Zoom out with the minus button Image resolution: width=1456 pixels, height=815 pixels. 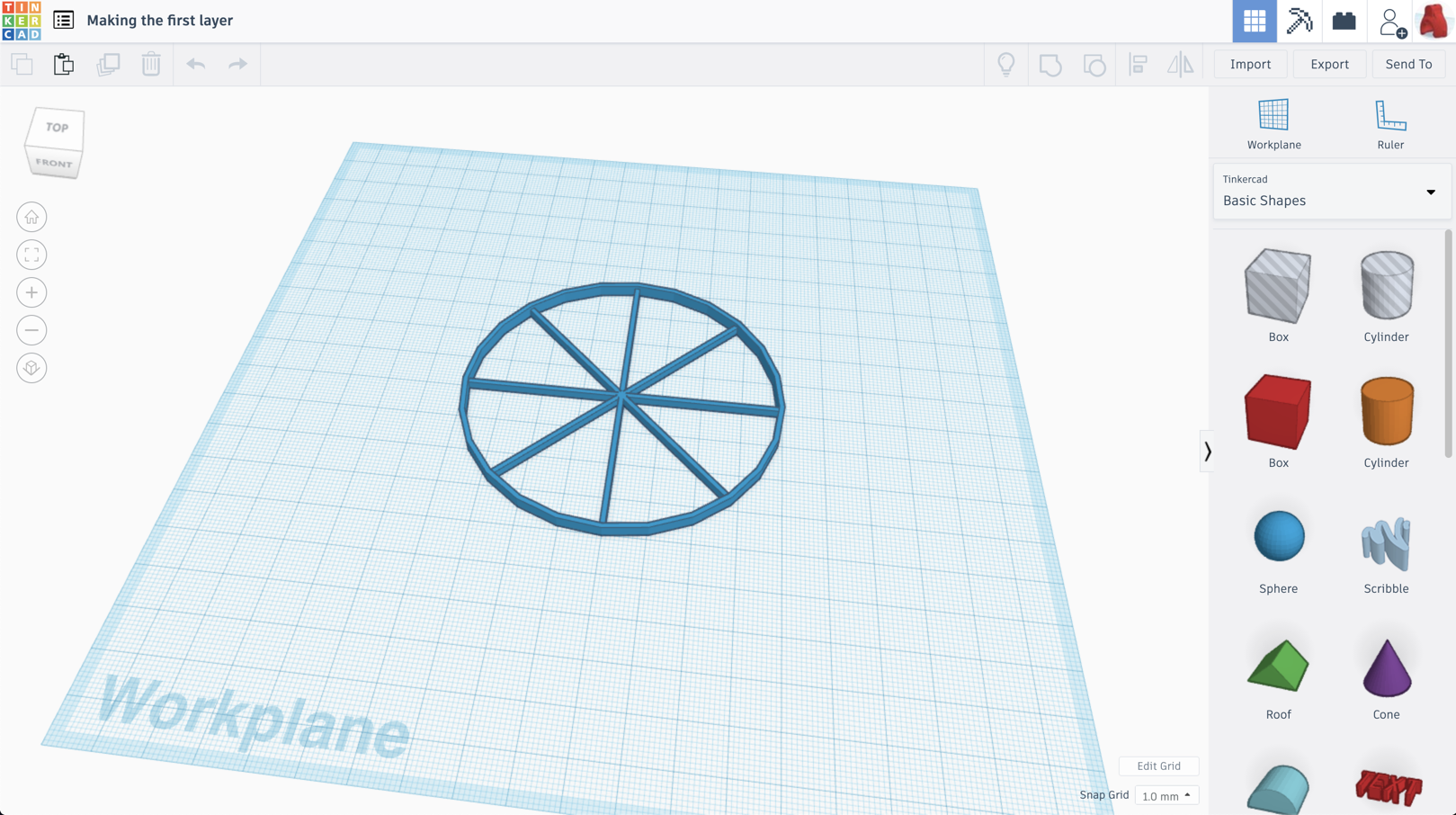[x=31, y=330]
